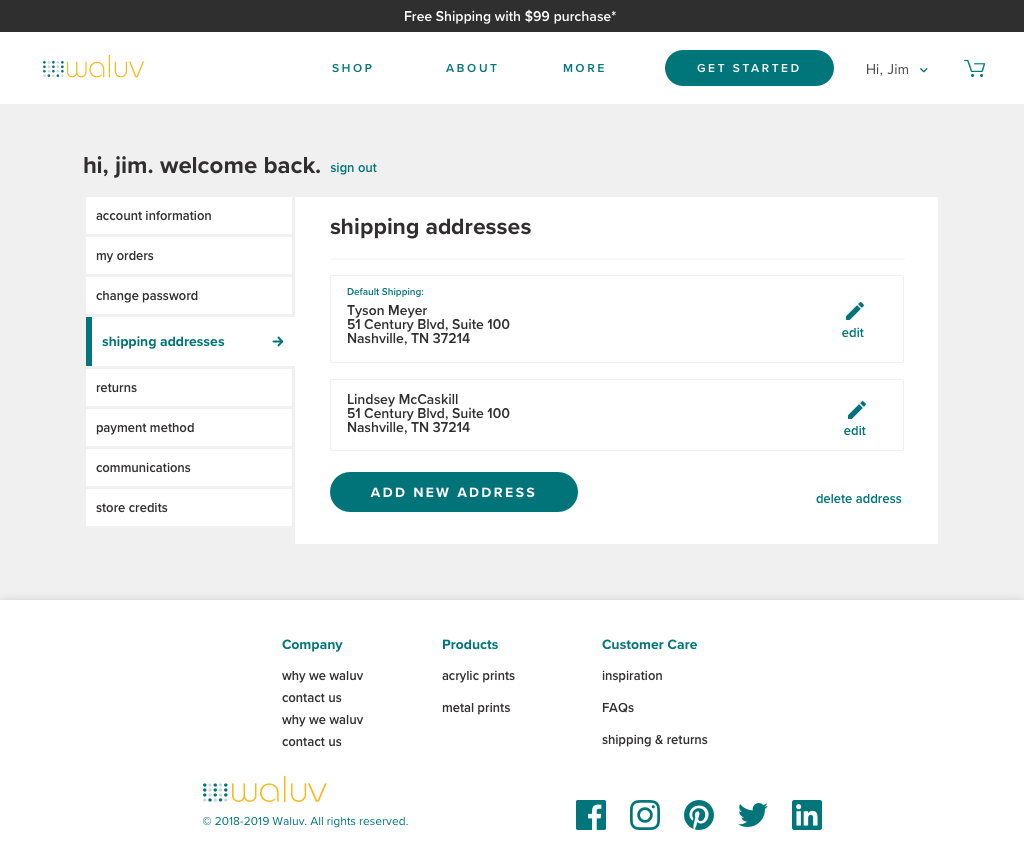Open metal prints footer link
Image resolution: width=1024 pixels, height=854 pixels.
(x=476, y=708)
